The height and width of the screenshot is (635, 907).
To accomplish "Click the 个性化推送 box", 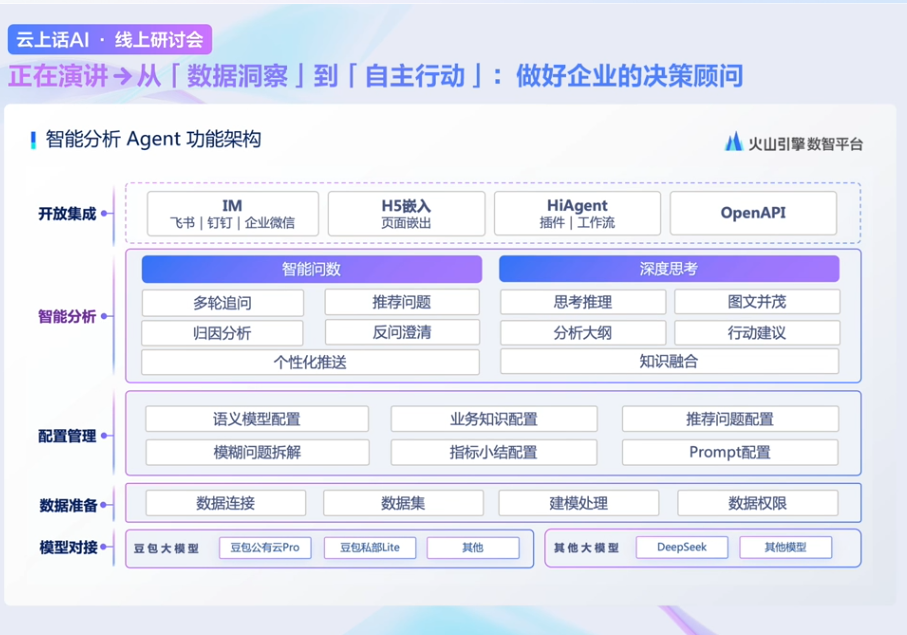I will [x=310, y=362].
